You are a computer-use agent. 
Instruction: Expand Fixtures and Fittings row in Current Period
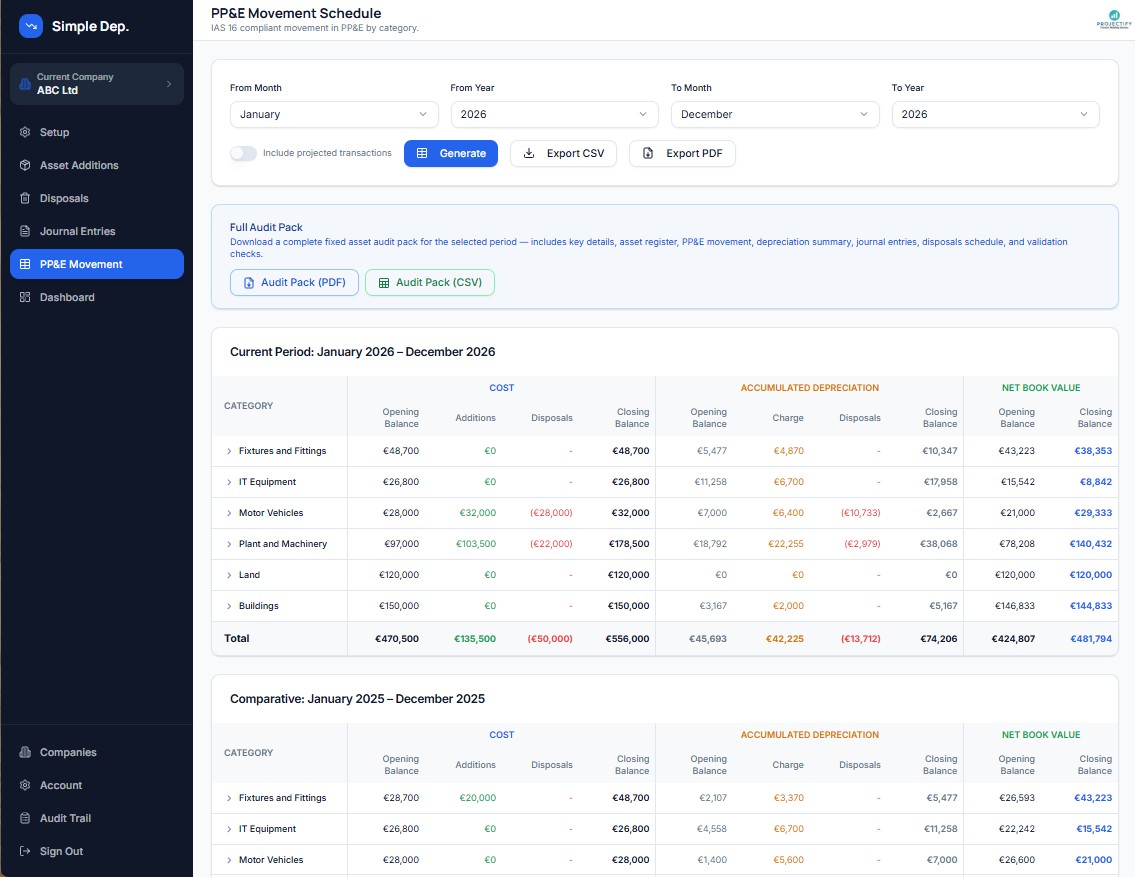point(229,451)
